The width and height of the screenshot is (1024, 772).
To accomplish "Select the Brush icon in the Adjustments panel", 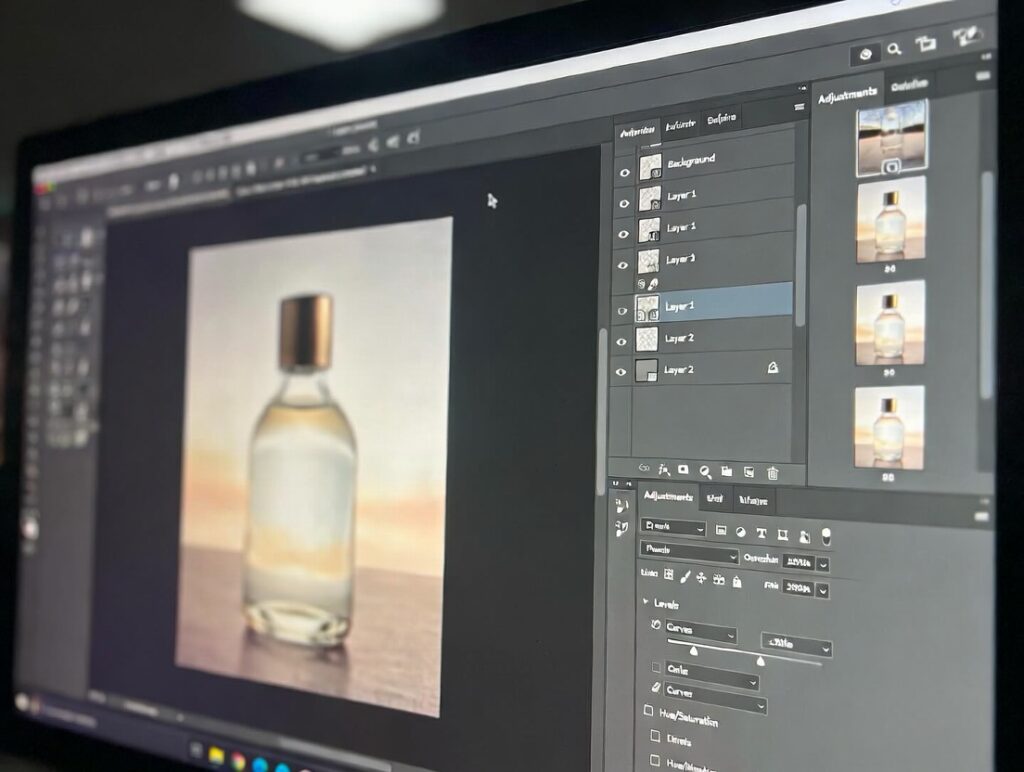I will pos(685,577).
